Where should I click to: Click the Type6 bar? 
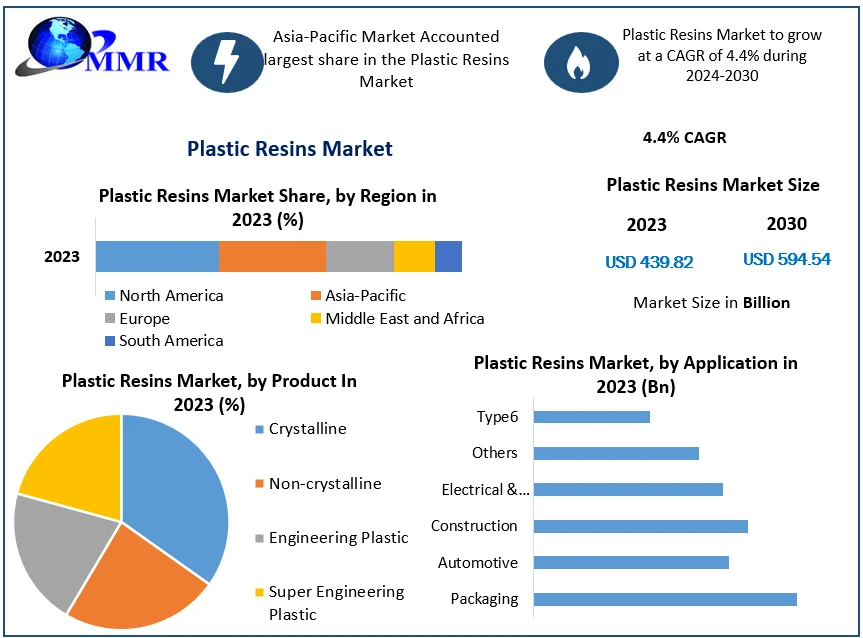tap(592, 417)
